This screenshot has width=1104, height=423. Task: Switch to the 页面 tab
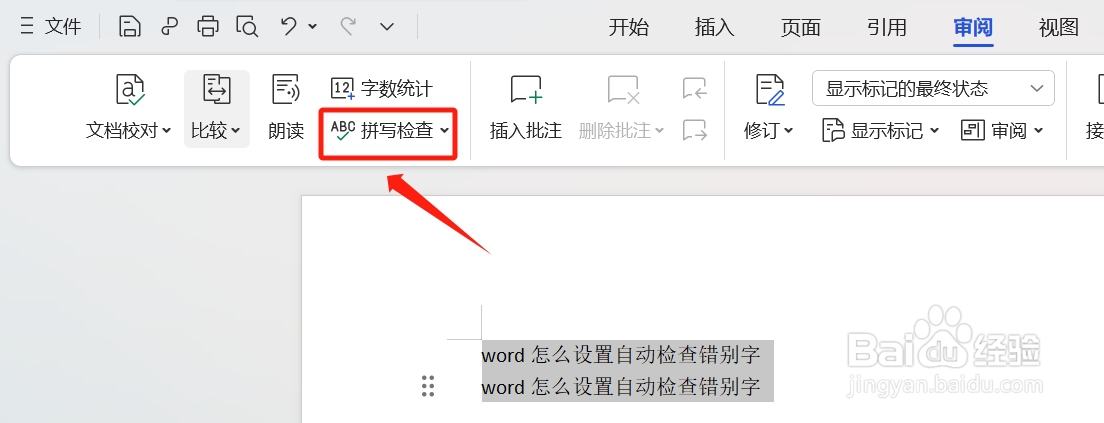pos(801,27)
